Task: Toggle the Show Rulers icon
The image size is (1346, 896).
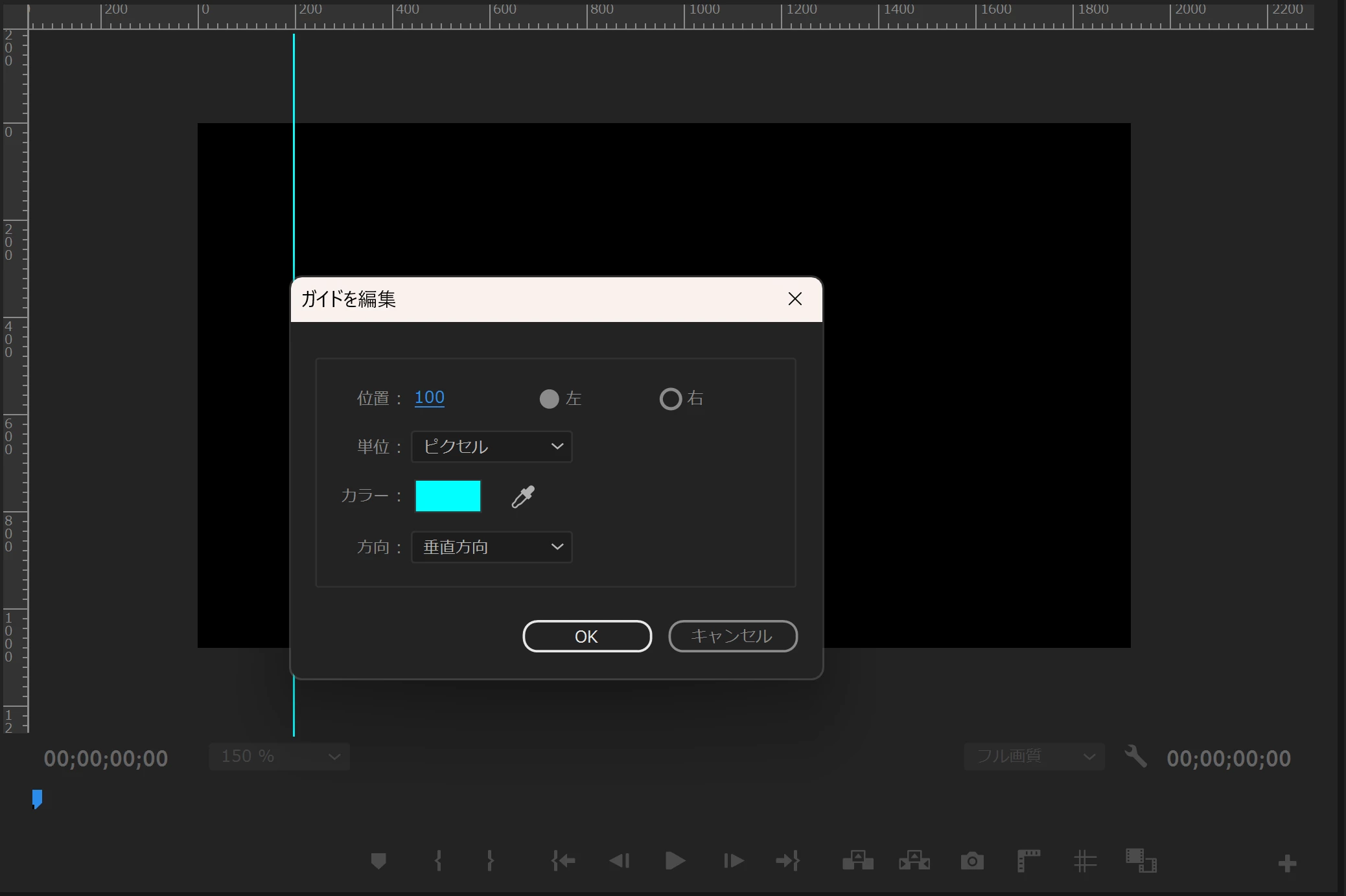Action: pos(1028,861)
